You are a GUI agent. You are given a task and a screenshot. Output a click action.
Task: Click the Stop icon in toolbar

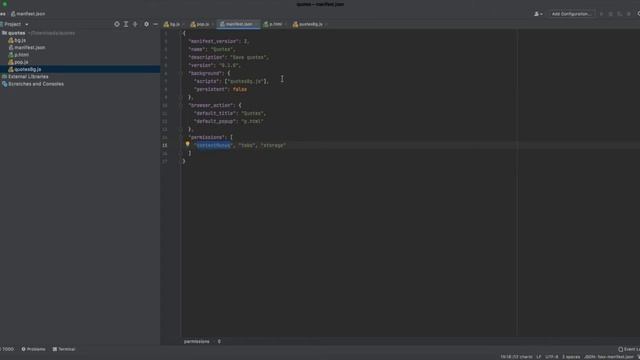(x=628, y=14)
